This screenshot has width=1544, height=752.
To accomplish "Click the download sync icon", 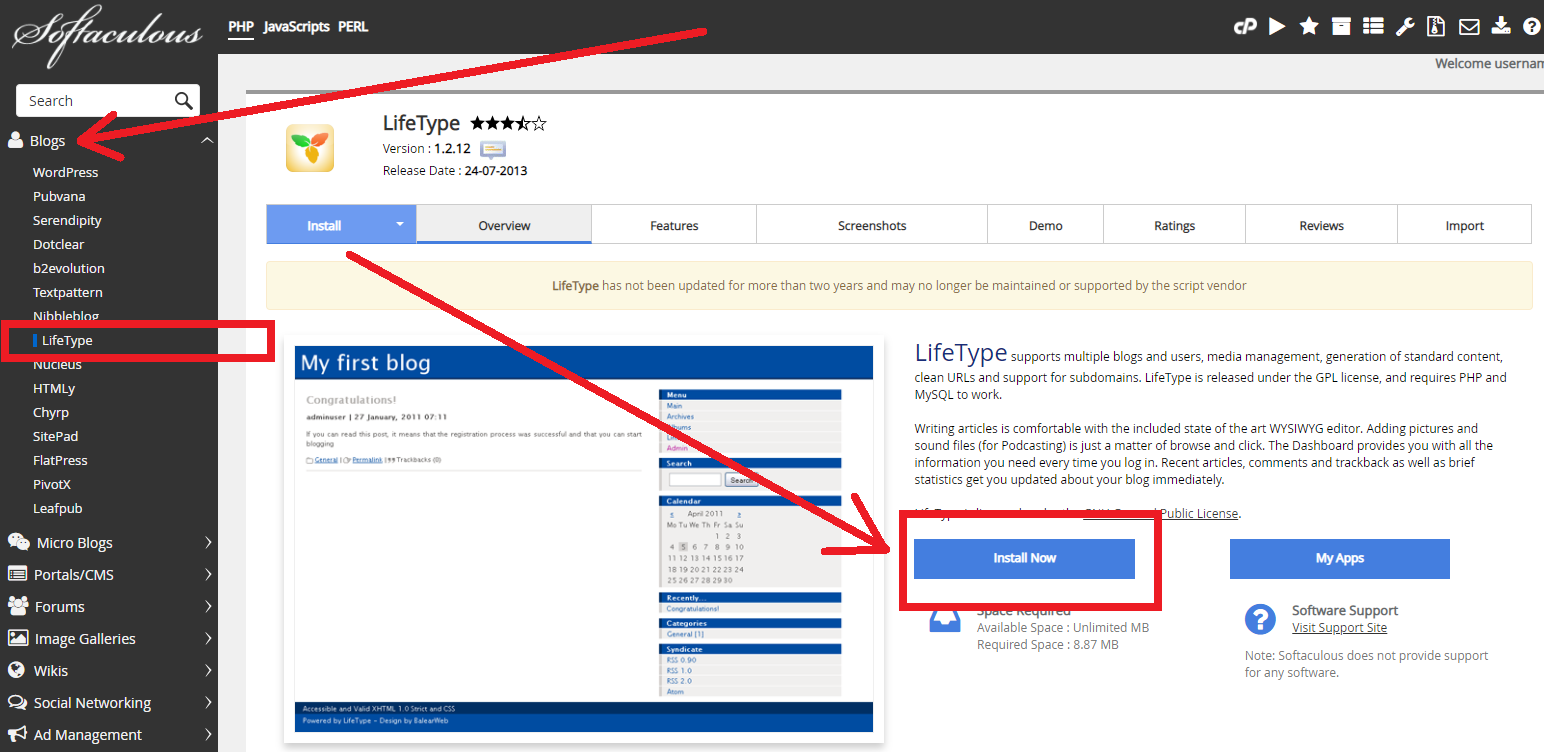I will (1500, 27).
